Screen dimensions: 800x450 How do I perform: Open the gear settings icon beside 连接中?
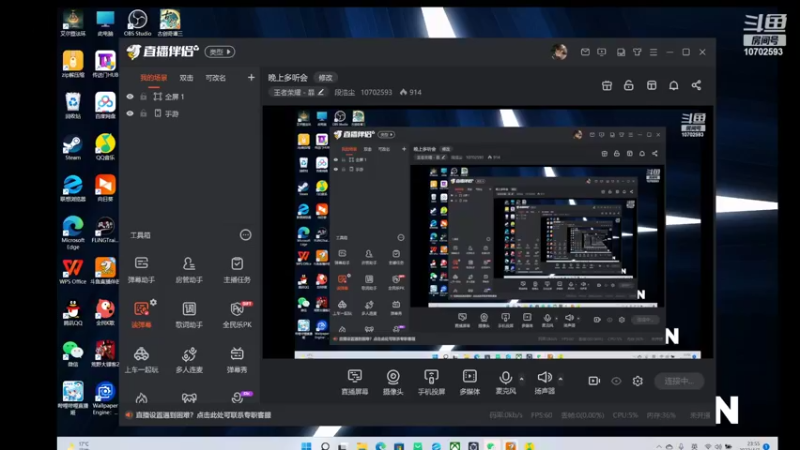tap(637, 381)
